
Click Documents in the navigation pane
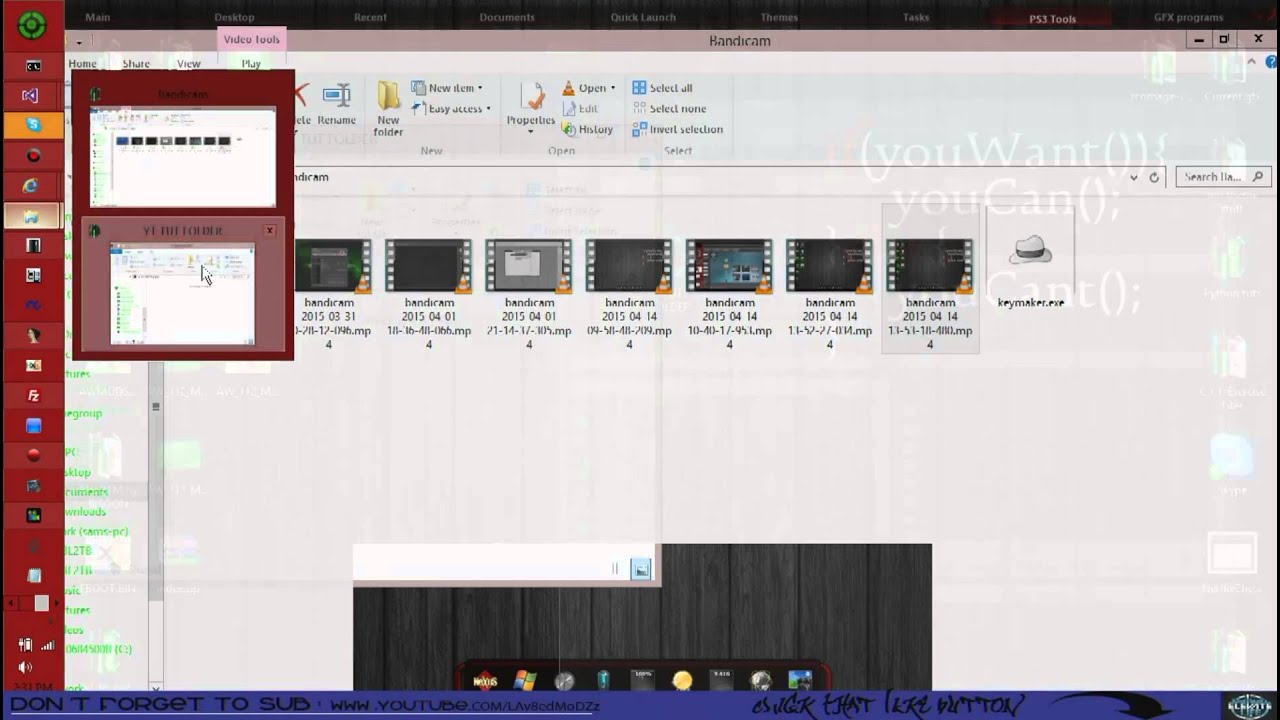tap(86, 492)
